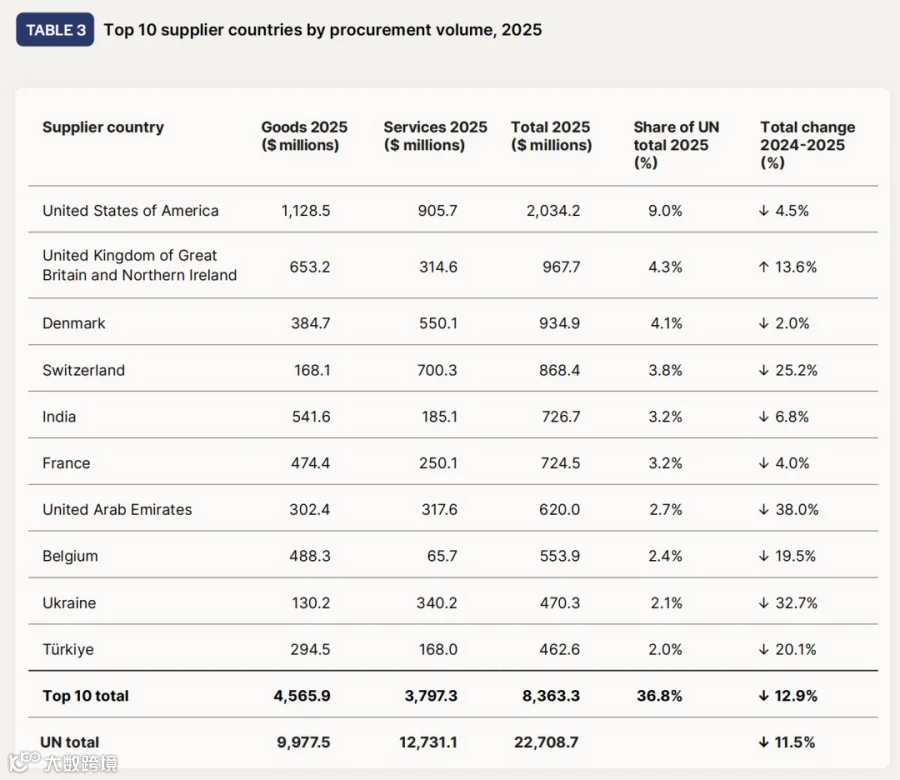This screenshot has height=780, width=900.
Task: Select the Denmark row label
Action: pyautogui.click(x=74, y=323)
